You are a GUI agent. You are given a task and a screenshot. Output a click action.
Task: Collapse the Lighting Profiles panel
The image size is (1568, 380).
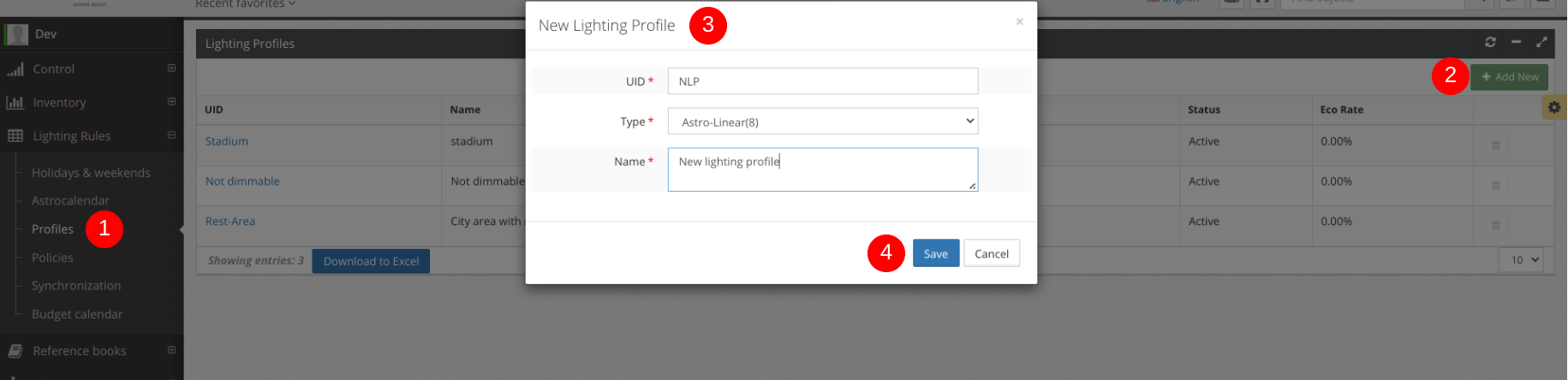(x=1516, y=42)
